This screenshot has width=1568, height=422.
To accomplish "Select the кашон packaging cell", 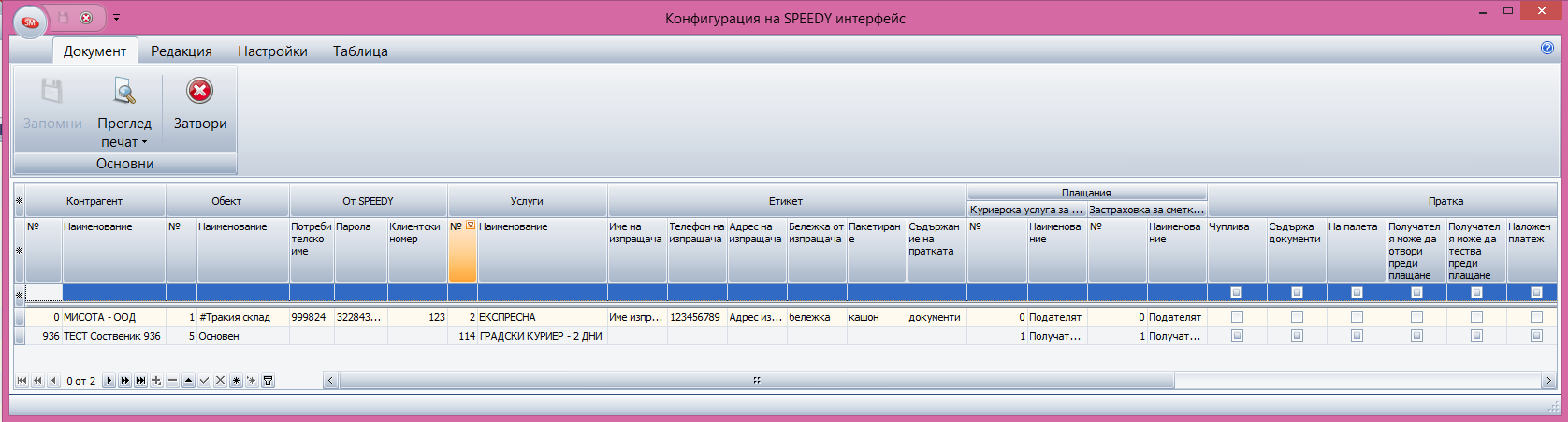I will [x=877, y=317].
